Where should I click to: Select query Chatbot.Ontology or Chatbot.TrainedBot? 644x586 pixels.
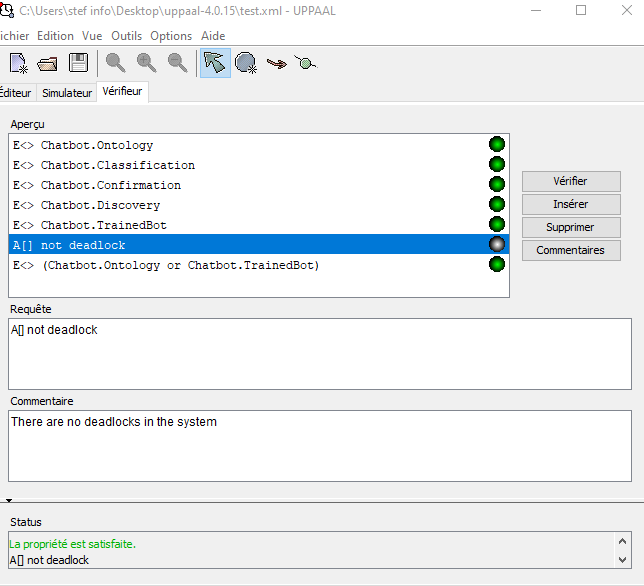(259, 265)
